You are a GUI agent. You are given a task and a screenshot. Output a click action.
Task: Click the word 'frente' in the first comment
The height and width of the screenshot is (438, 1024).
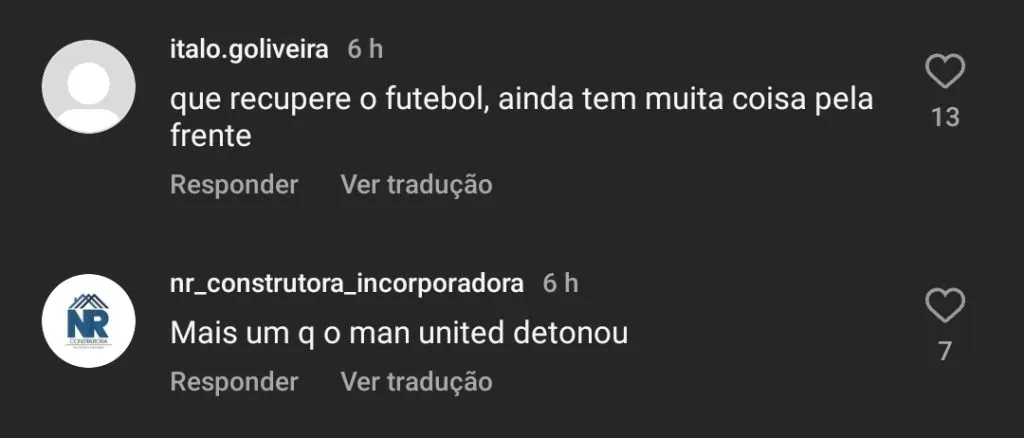coord(209,135)
